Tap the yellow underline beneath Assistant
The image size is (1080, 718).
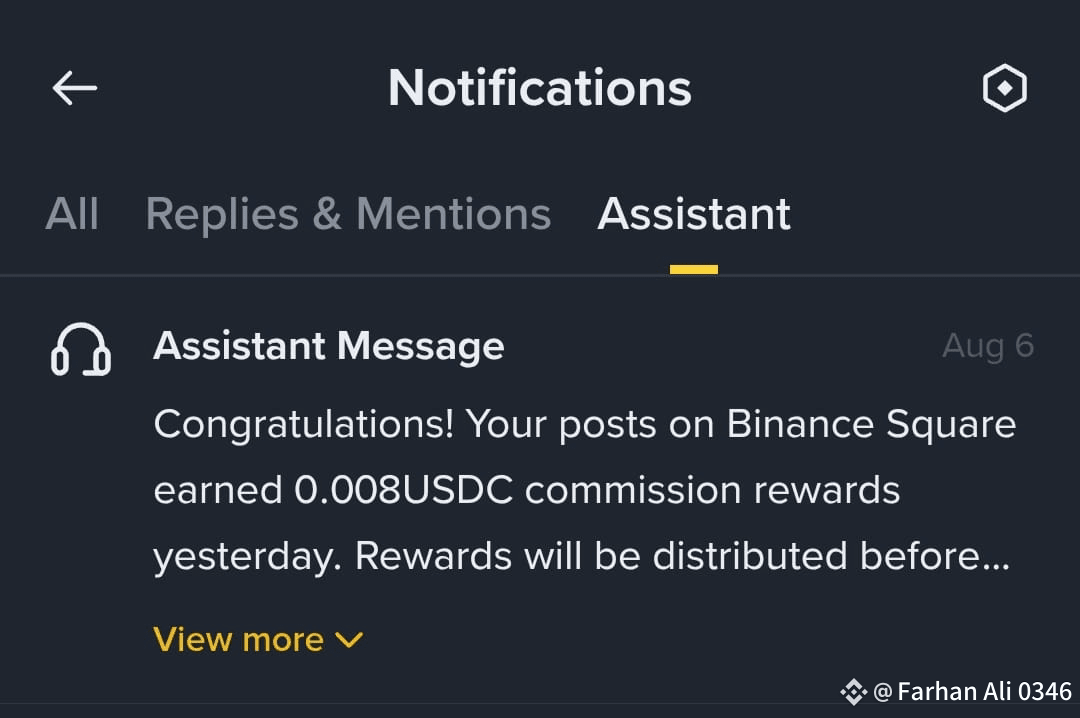coord(694,269)
